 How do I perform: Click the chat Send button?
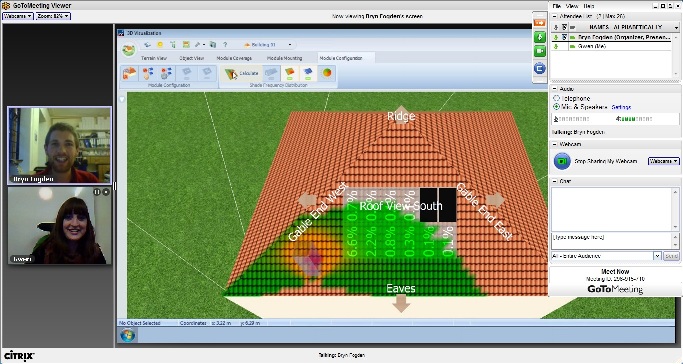[671, 256]
